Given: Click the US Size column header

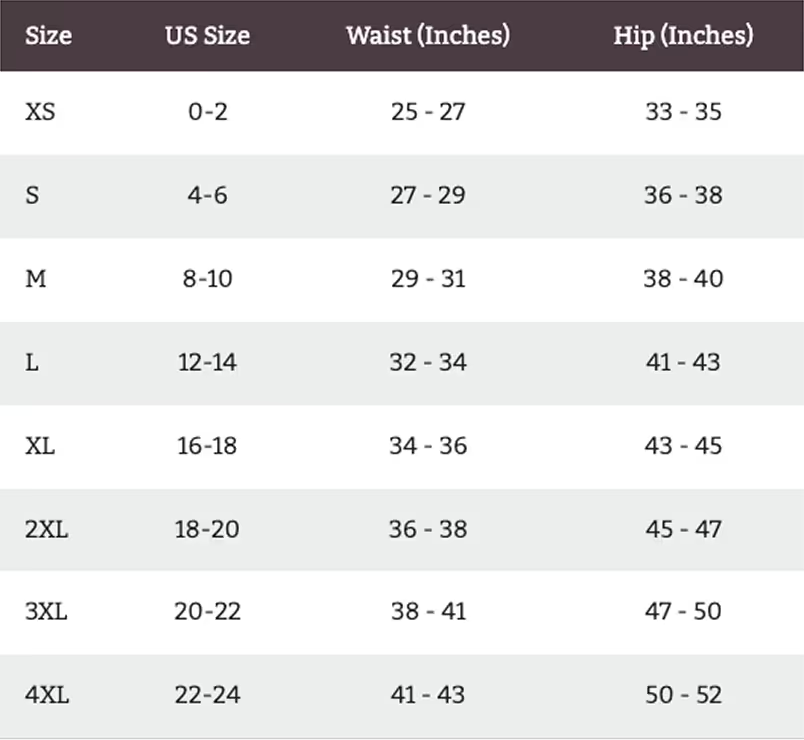Looking at the screenshot, I should [207, 36].
